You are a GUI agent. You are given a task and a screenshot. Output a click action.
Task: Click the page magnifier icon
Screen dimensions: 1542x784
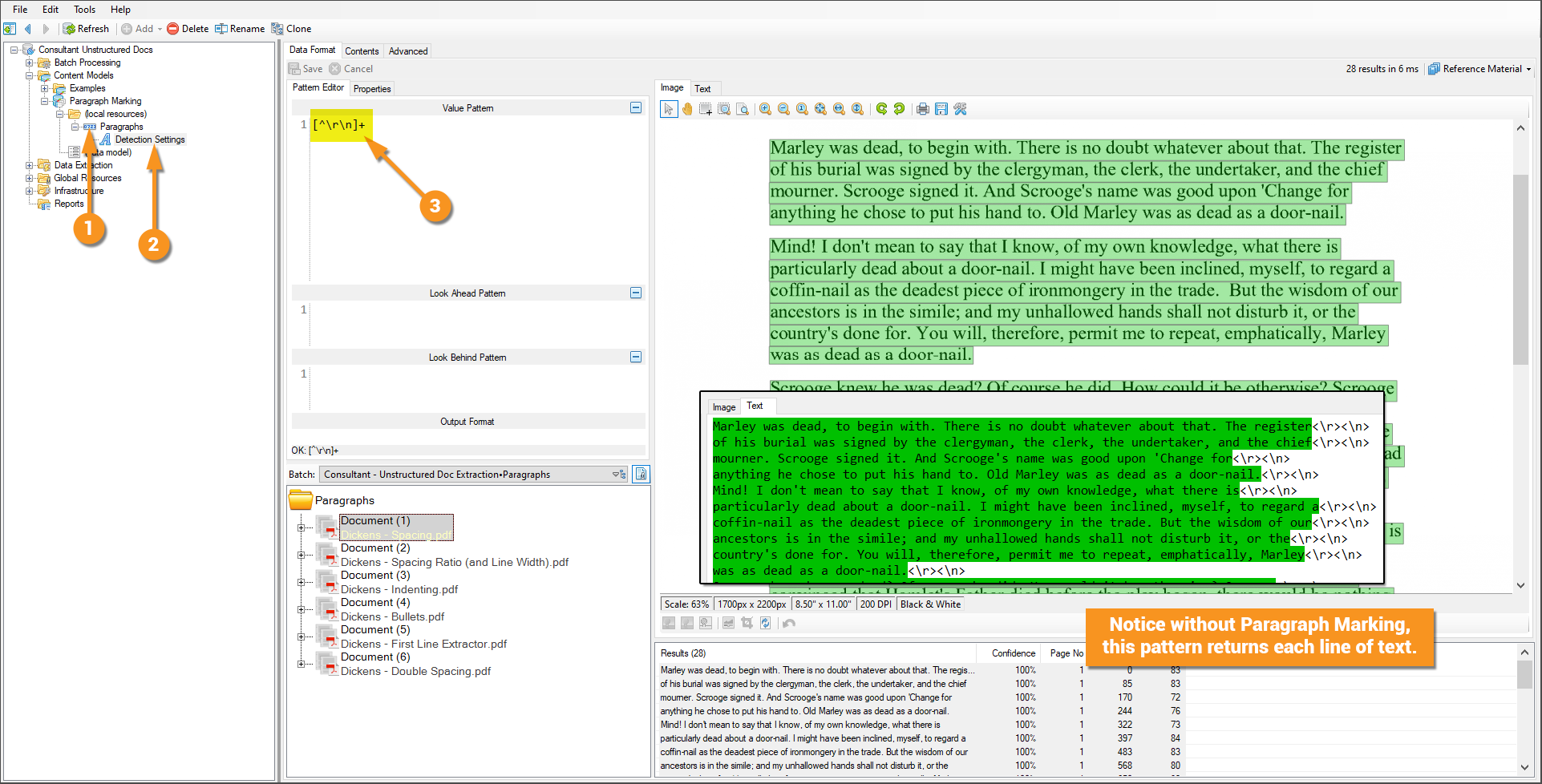pyautogui.click(x=743, y=109)
